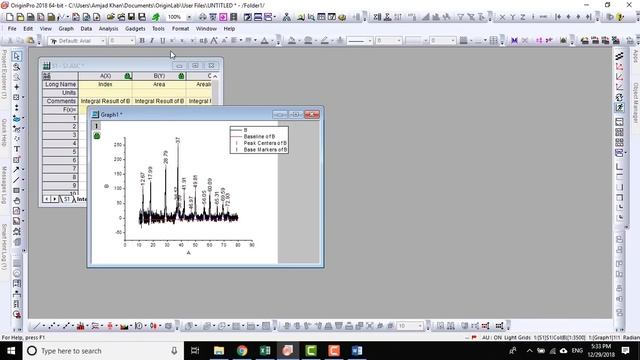Screen dimensions: 640x360
Task: Open the Graph menu
Action: 66,29
